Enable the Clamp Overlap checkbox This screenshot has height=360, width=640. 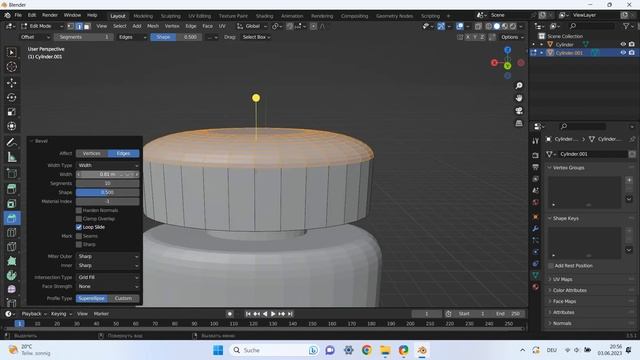click(x=79, y=219)
